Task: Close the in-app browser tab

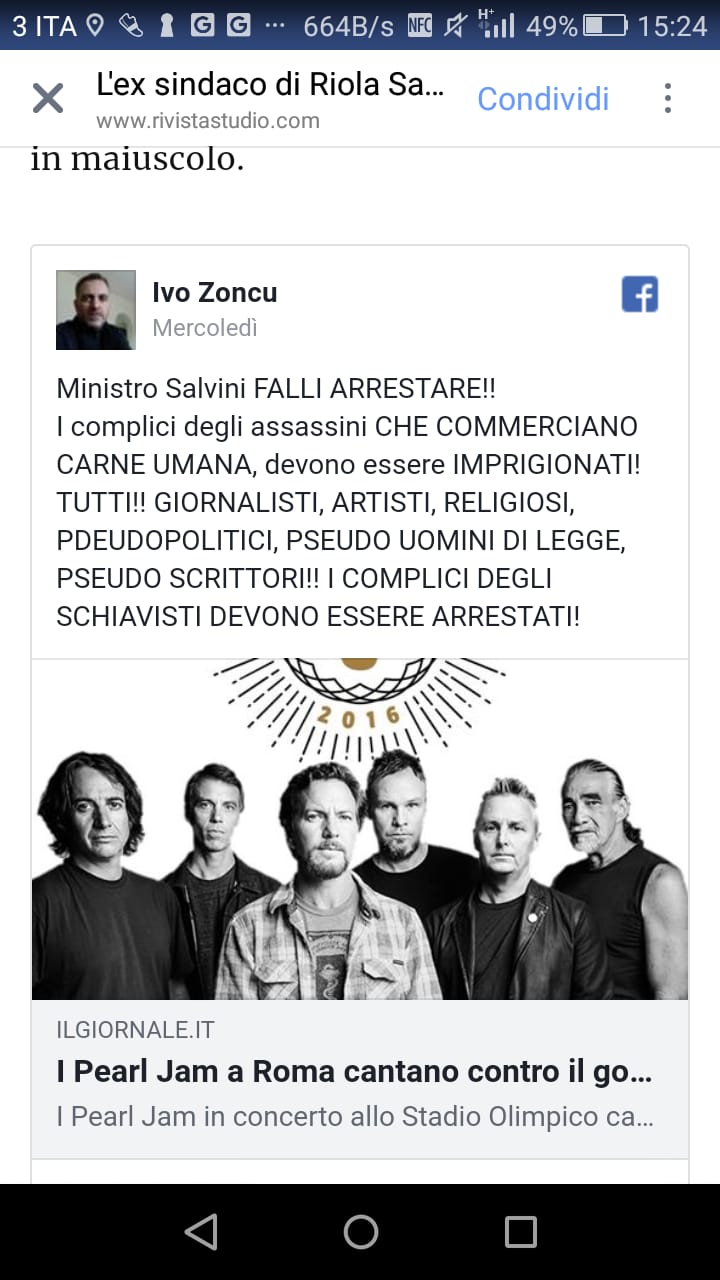Action: [47, 99]
